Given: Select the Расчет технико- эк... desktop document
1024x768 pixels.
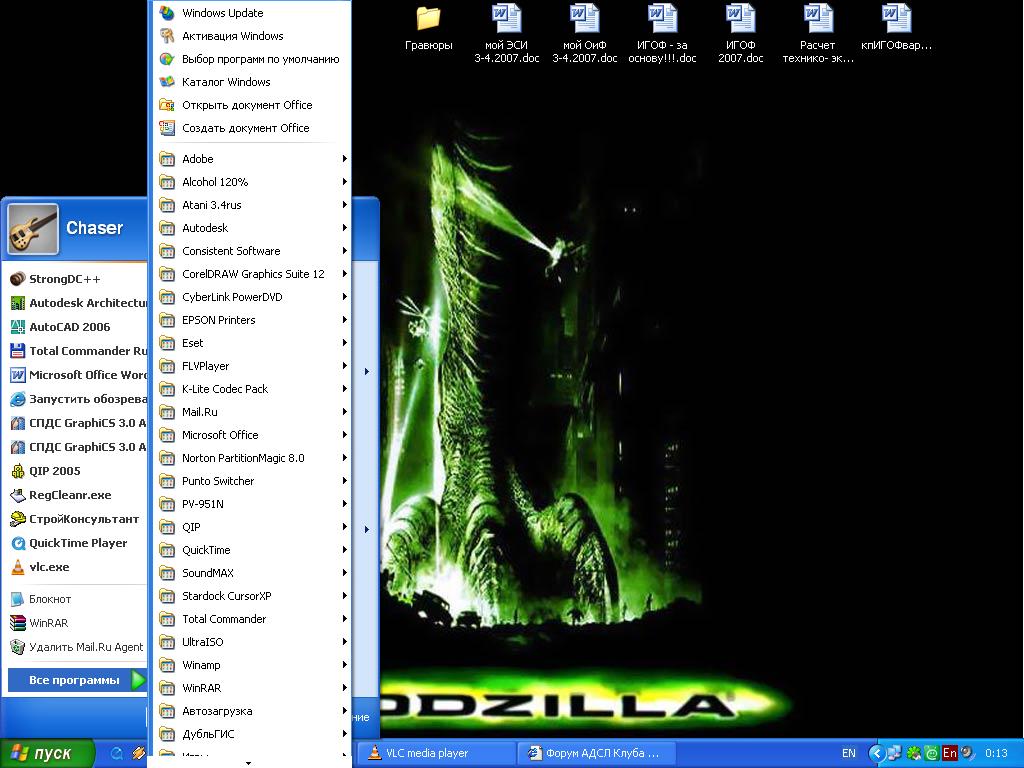Looking at the screenshot, I should coord(818,34).
